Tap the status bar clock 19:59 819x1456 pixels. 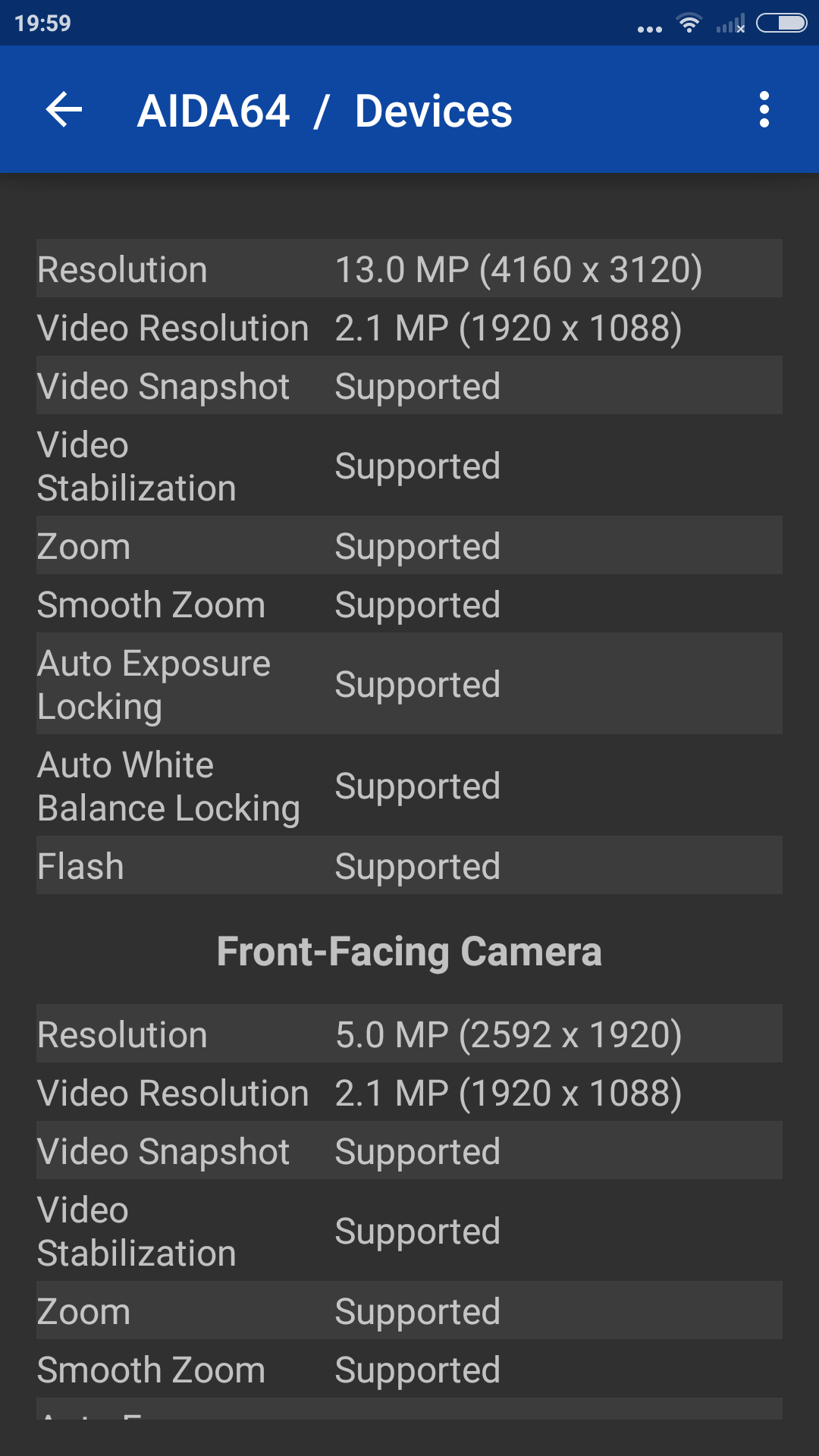pos(42,24)
